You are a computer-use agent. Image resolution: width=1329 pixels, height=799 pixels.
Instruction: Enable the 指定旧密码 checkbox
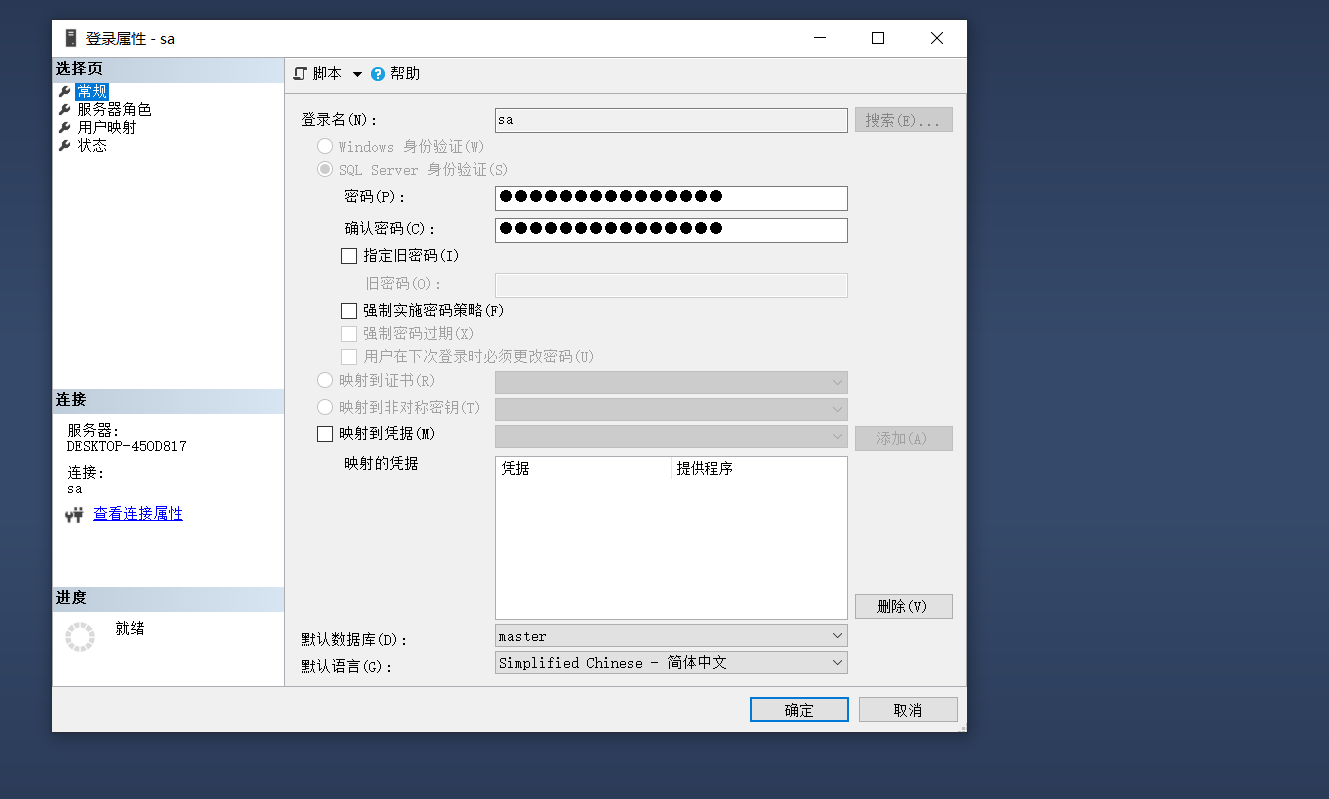point(348,256)
